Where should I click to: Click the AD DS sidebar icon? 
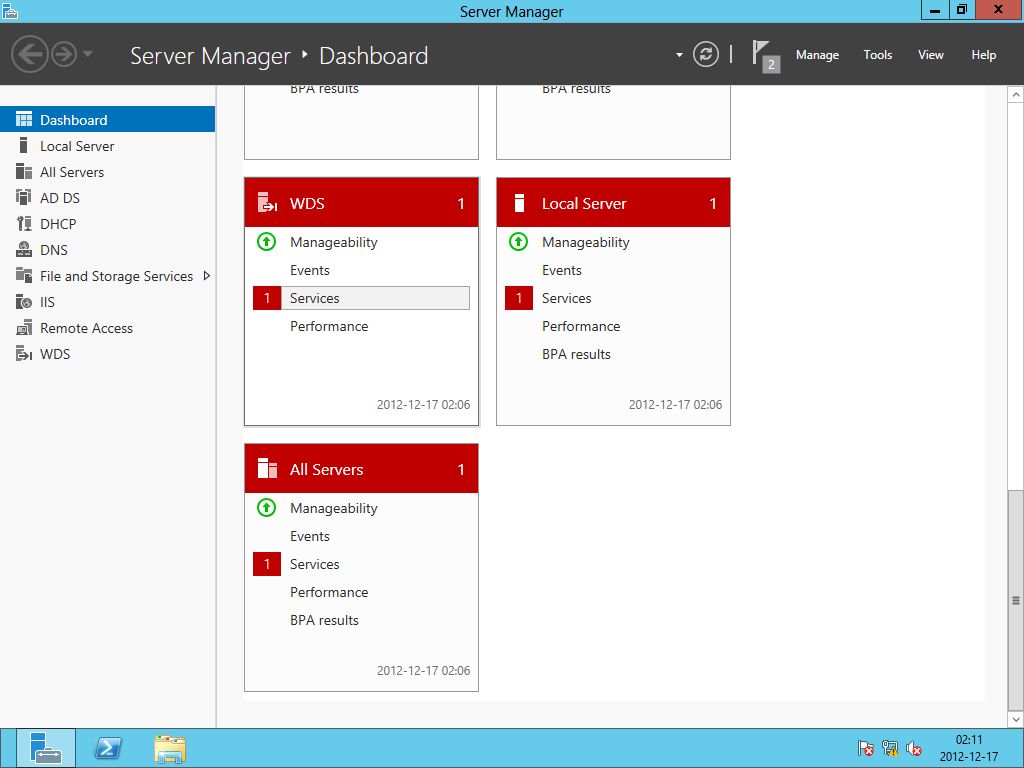click(x=24, y=197)
